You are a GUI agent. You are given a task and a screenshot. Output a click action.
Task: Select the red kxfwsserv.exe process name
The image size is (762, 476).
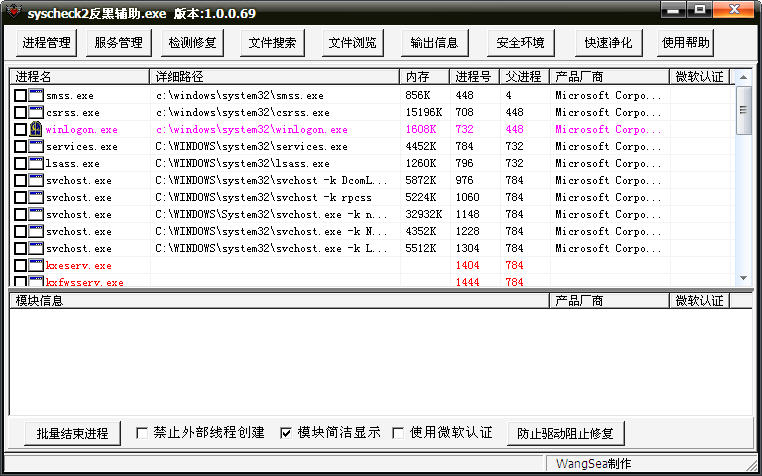point(85,282)
